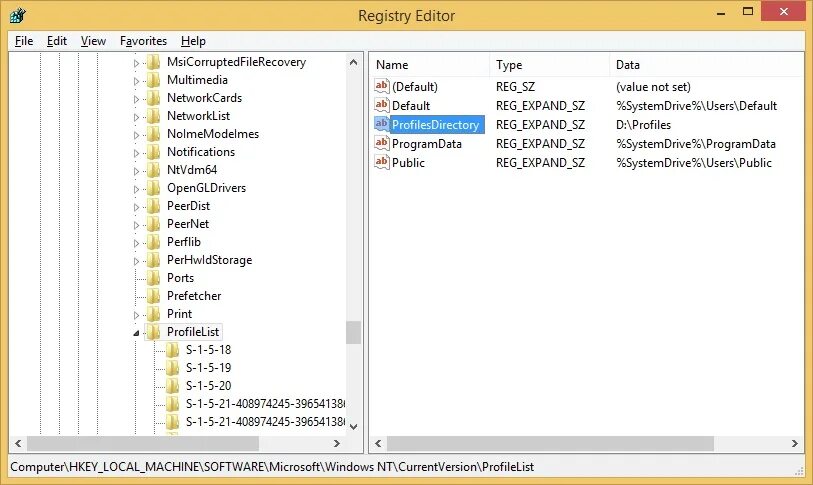Click tree pane scroll right arrow
The width and height of the screenshot is (813, 485).
click(x=337, y=444)
